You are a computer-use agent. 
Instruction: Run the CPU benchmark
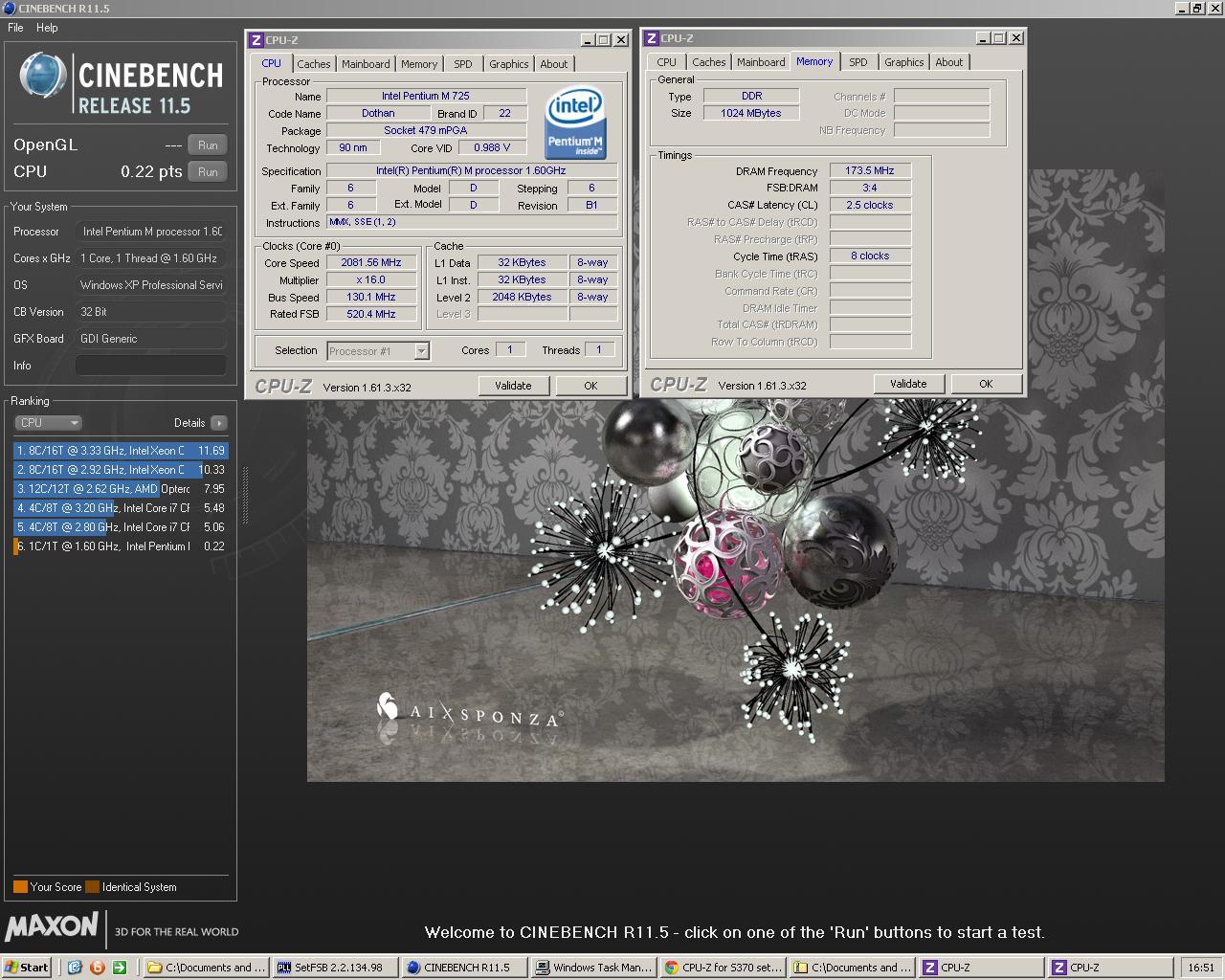pos(208,172)
